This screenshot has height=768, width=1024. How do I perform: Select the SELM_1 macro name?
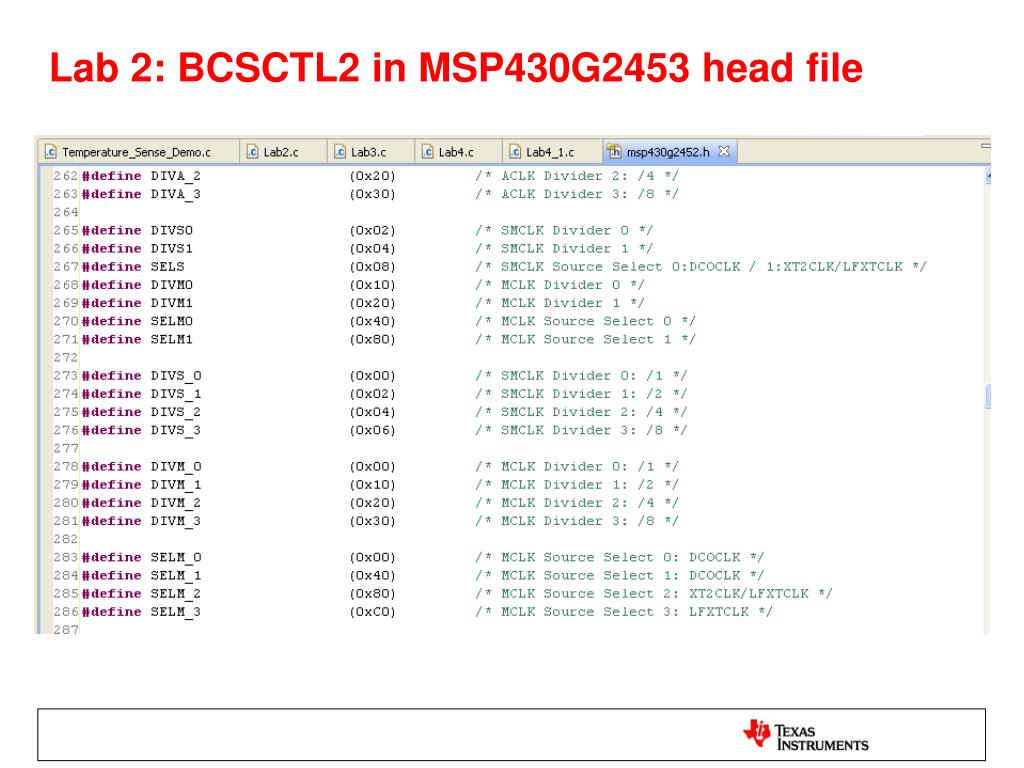(176, 576)
